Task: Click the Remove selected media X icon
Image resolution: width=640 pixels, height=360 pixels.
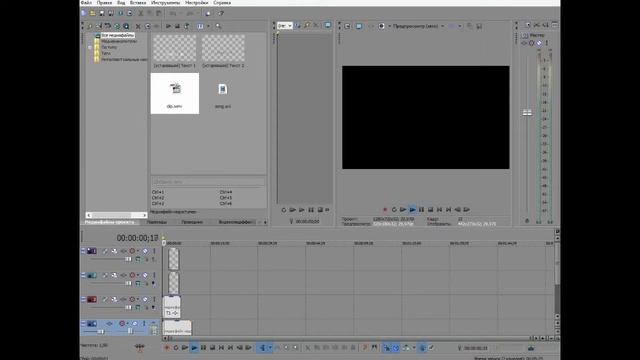Action: coord(138,26)
